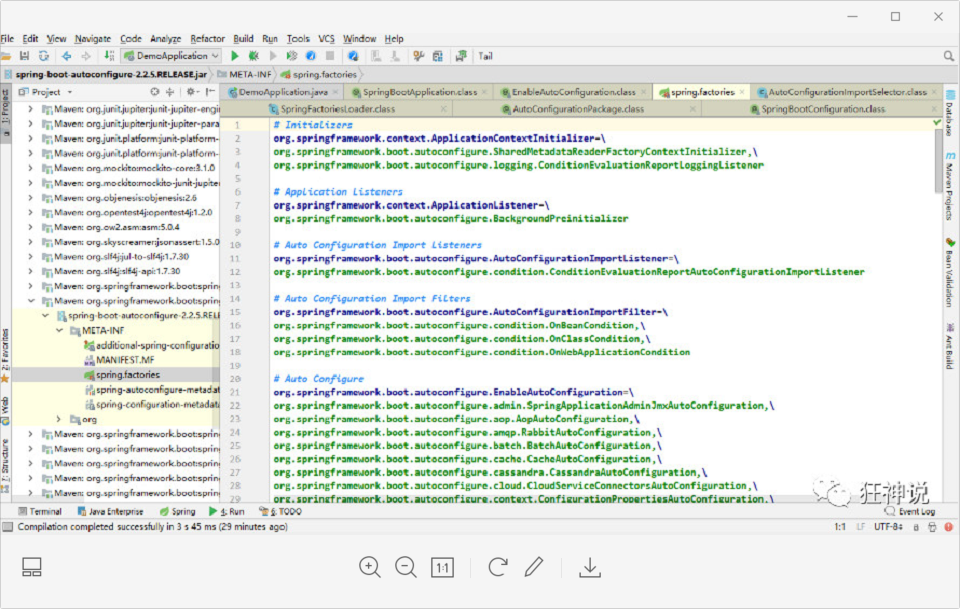
Task: Click the Search Everywhere magnifier icon
Action: 948,56
